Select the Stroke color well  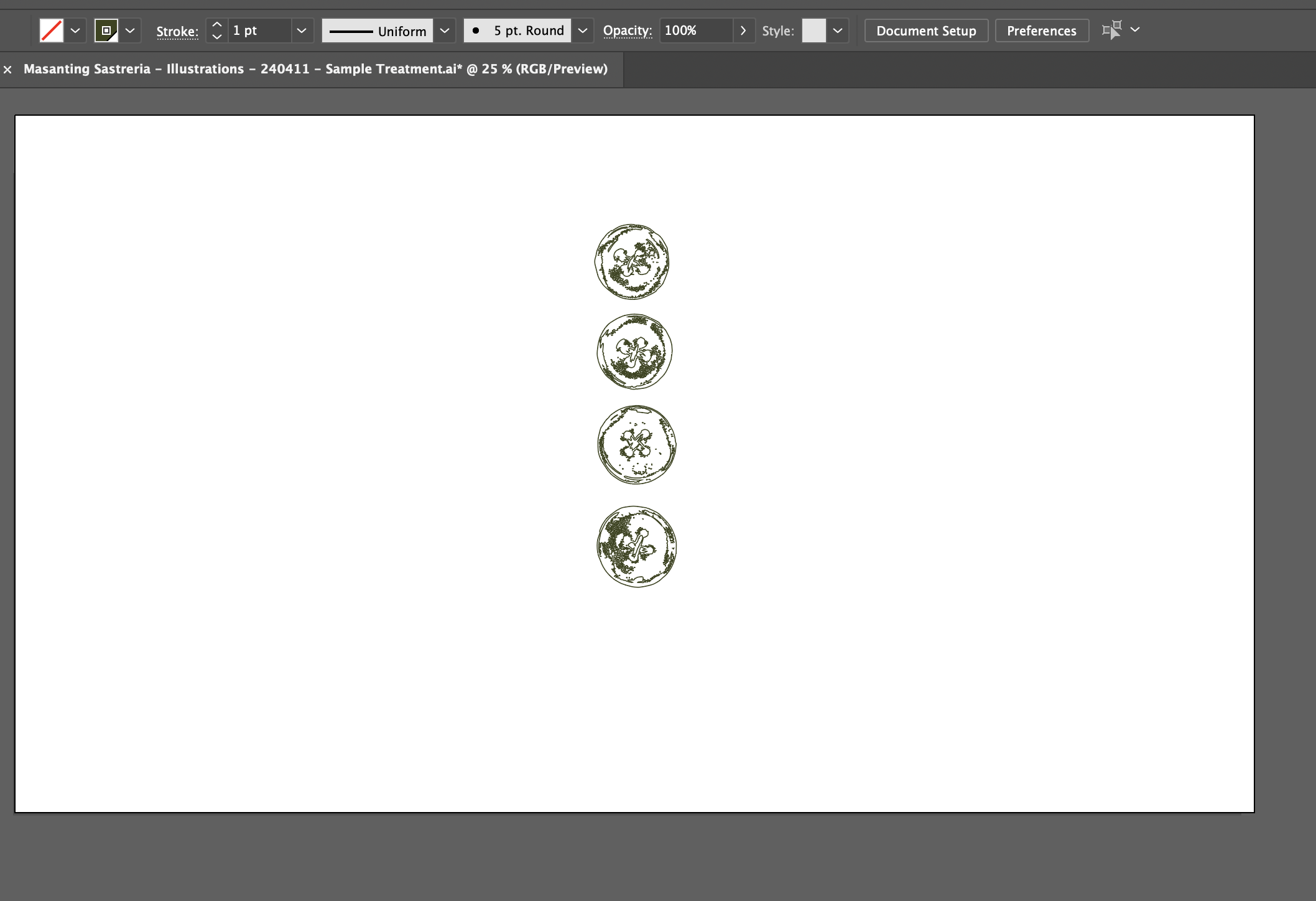(x=107, y=30)
